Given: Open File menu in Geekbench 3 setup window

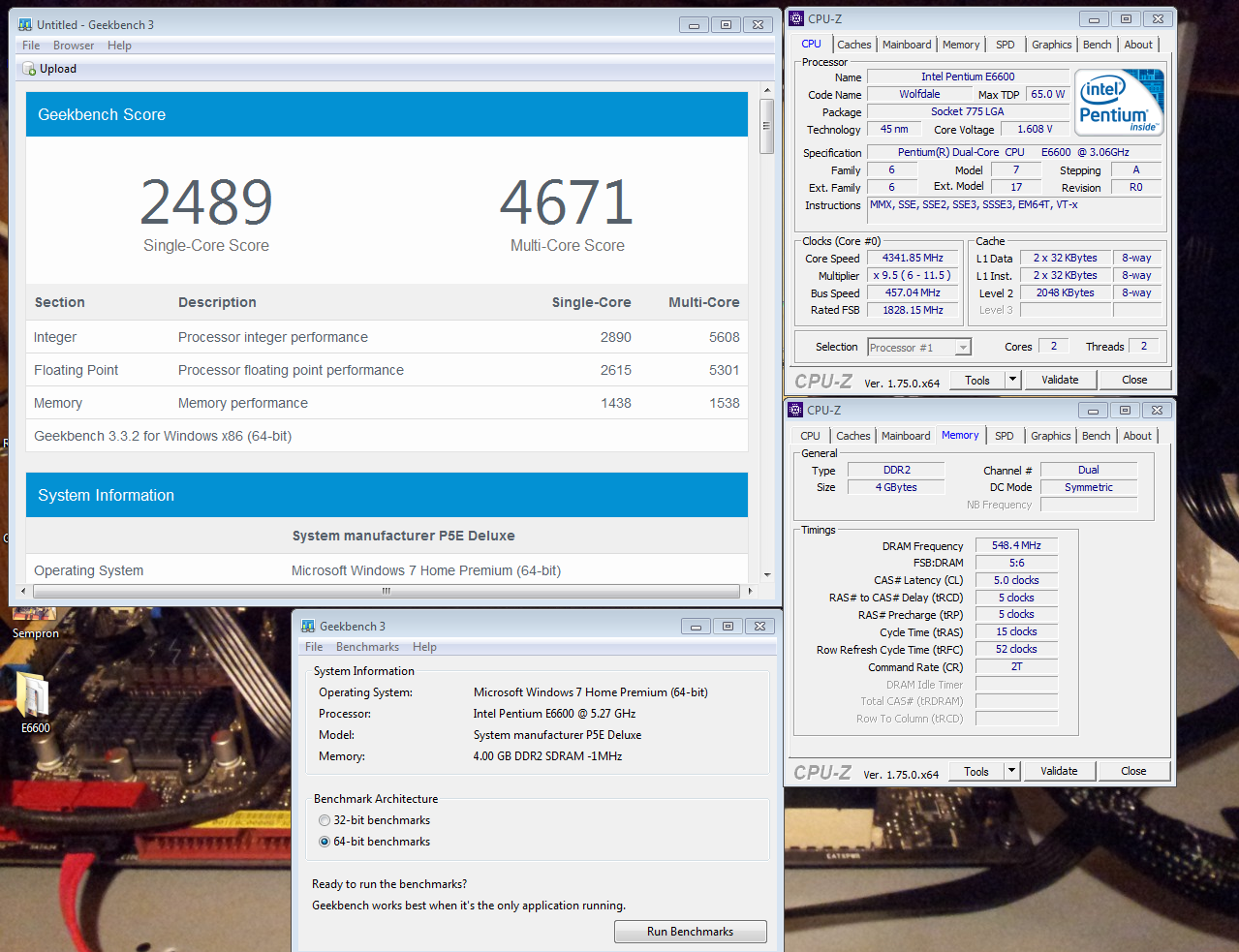Looking at the screenshot, I should tap(314, 647).
